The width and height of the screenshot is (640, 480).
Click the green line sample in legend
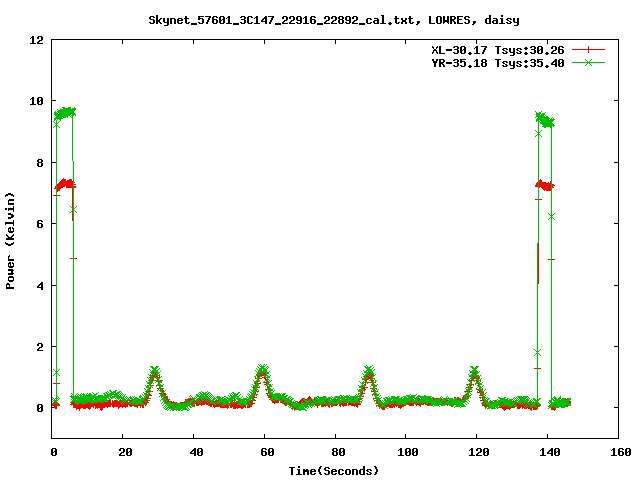click(x=589, y=62)
